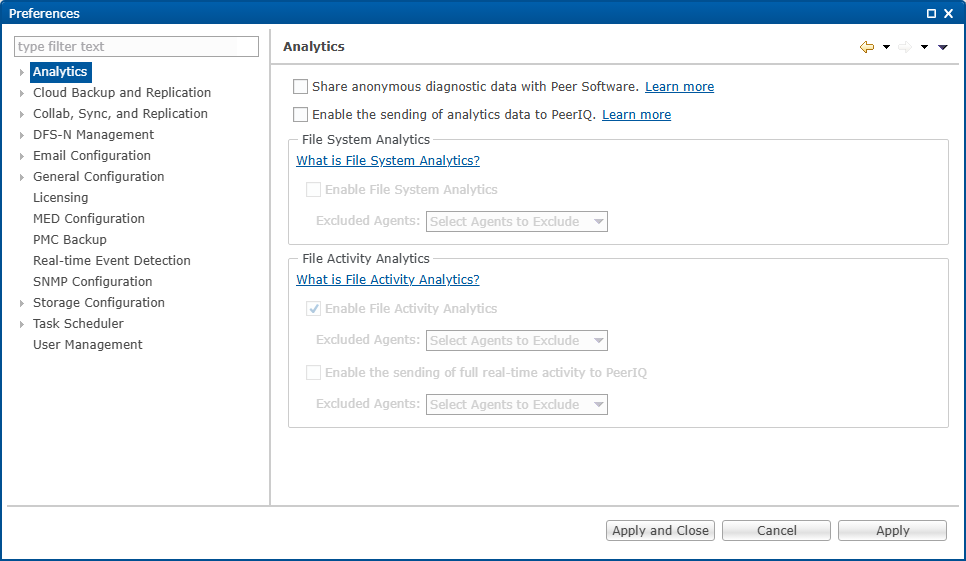Expand the Cloud Backup and Replication node

(x=22, y=93)
